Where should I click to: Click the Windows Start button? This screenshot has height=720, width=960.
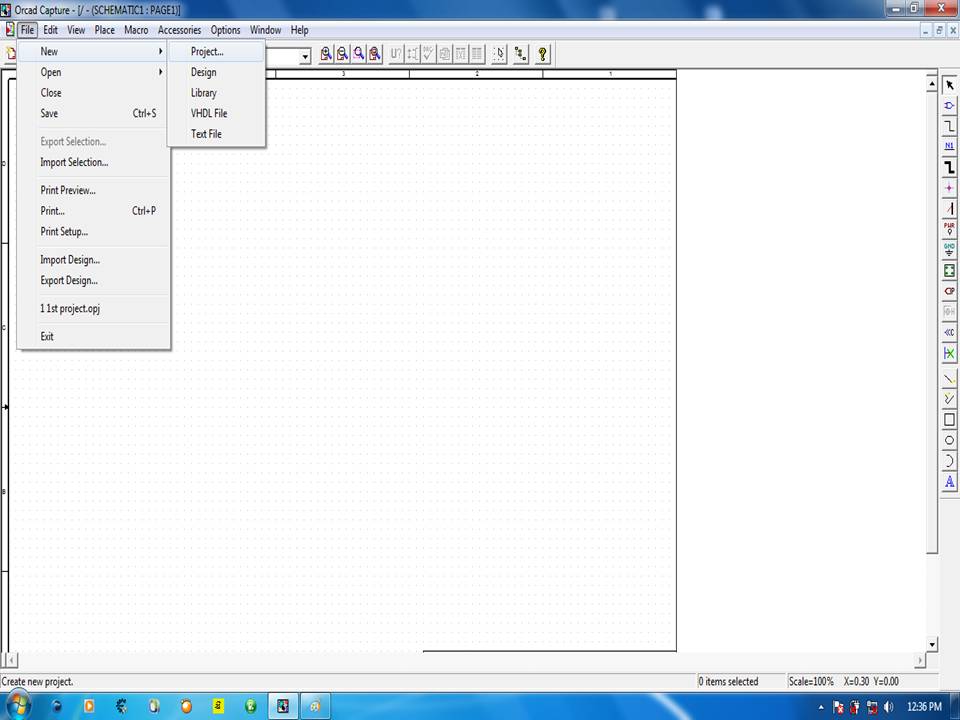[17, 706]
